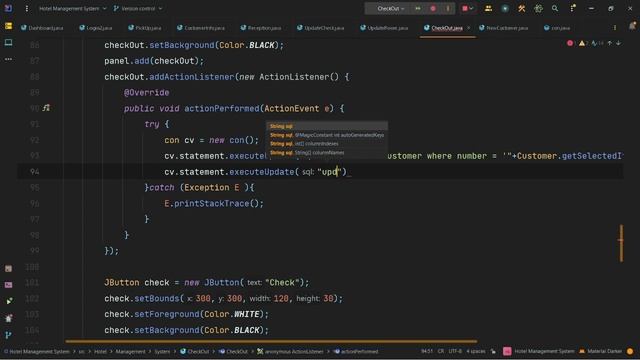Click JButton check declaration line

(x=207, y=282)
